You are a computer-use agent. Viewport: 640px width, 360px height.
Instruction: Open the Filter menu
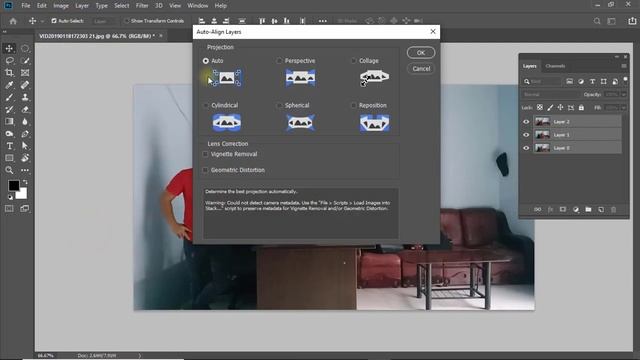(x=142, y=6)
